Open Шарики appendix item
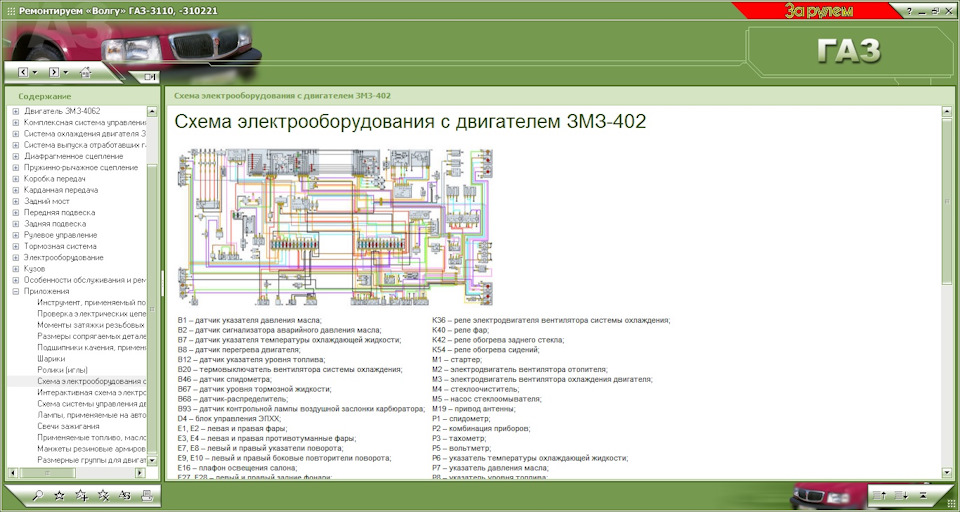The width and height of the screenshot is (960, 512). pyautogui.click(x=51, y=359)
